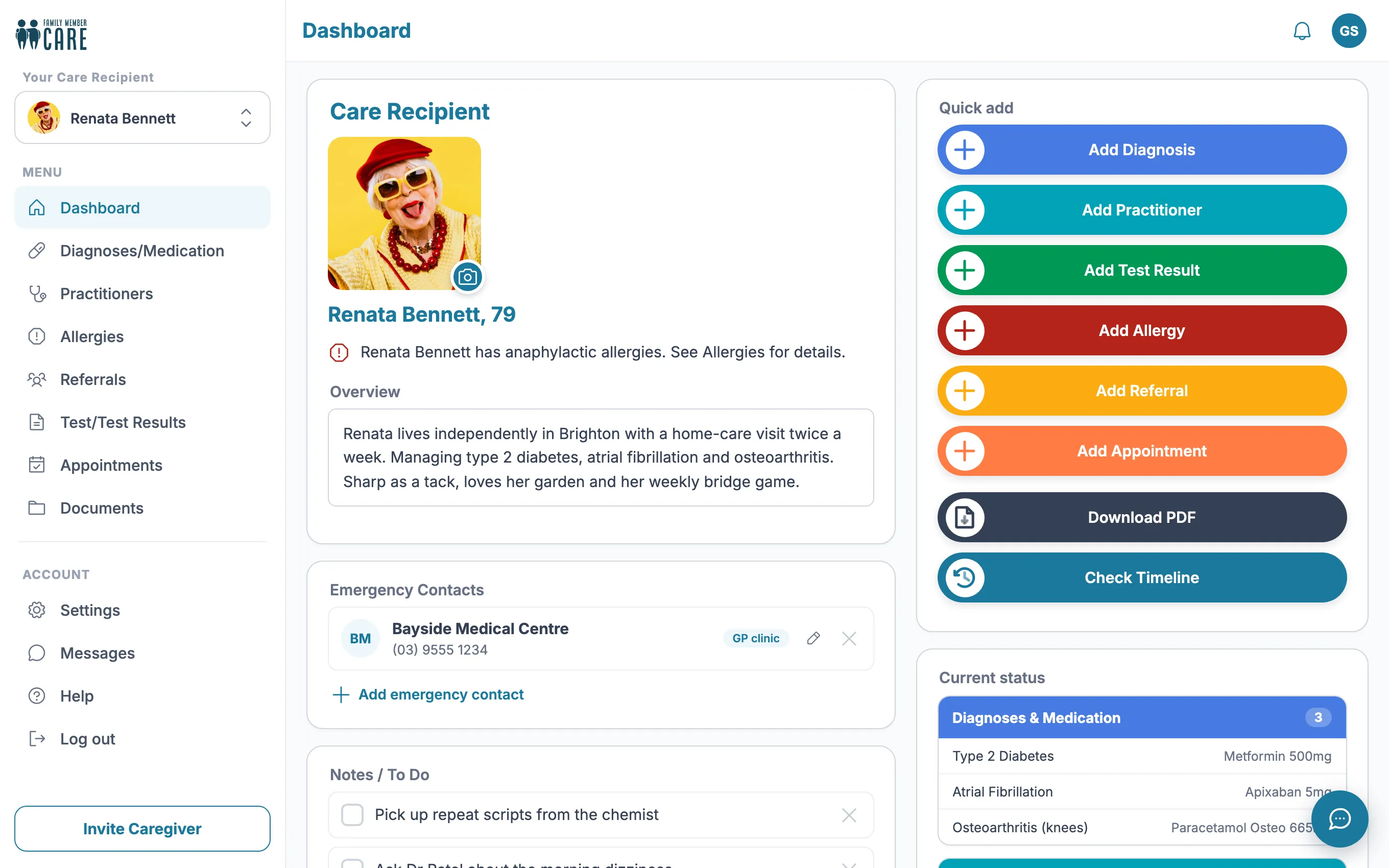Open the Documents section
This screenshot has width=1389, height=868.
(x=142, y=508)
